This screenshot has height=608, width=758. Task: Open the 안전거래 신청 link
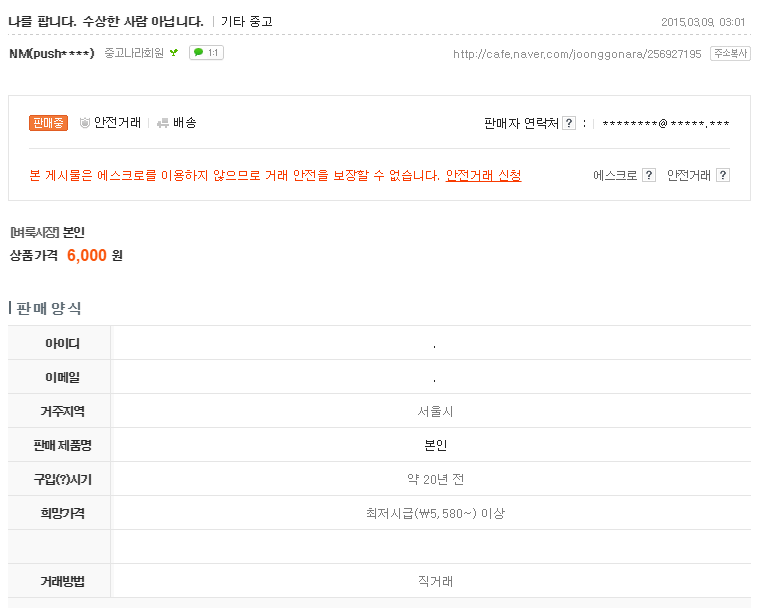(x=483, y=175)
